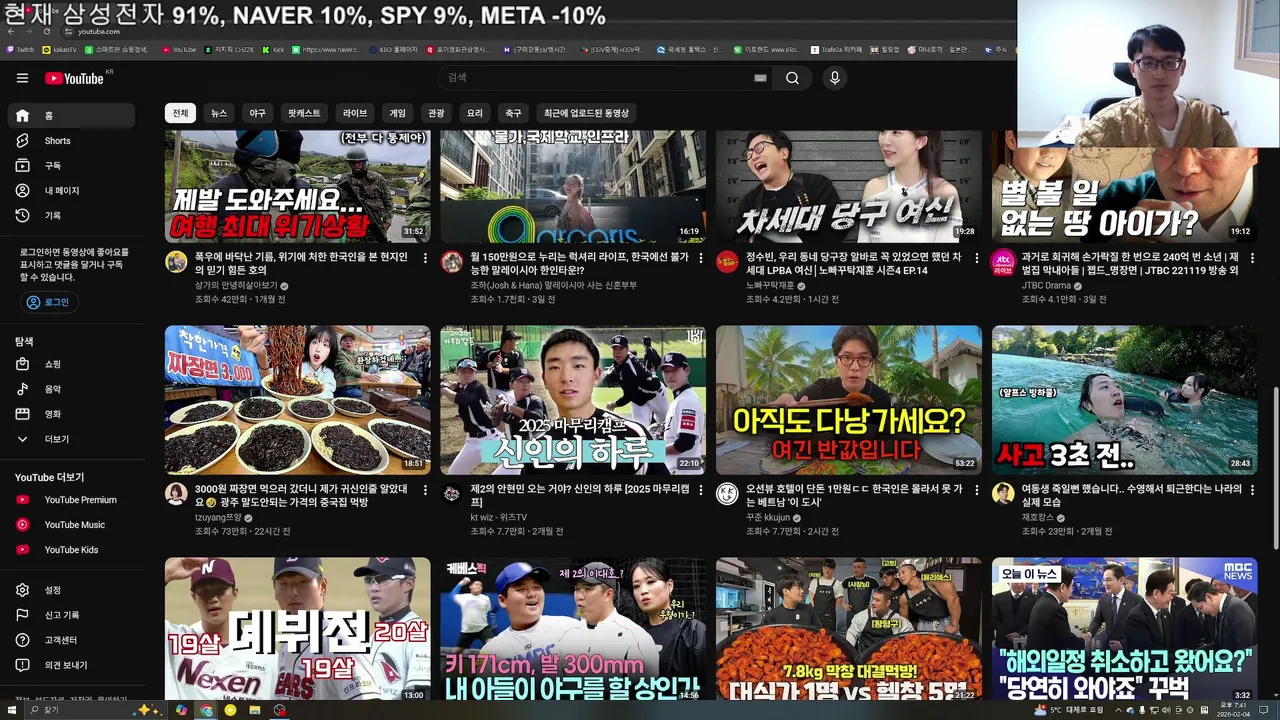This screenshot has width=1280, height=720.
Task: Select the 뉴스 filter chip
Action: pyautogui.click(x=219, y=113)
